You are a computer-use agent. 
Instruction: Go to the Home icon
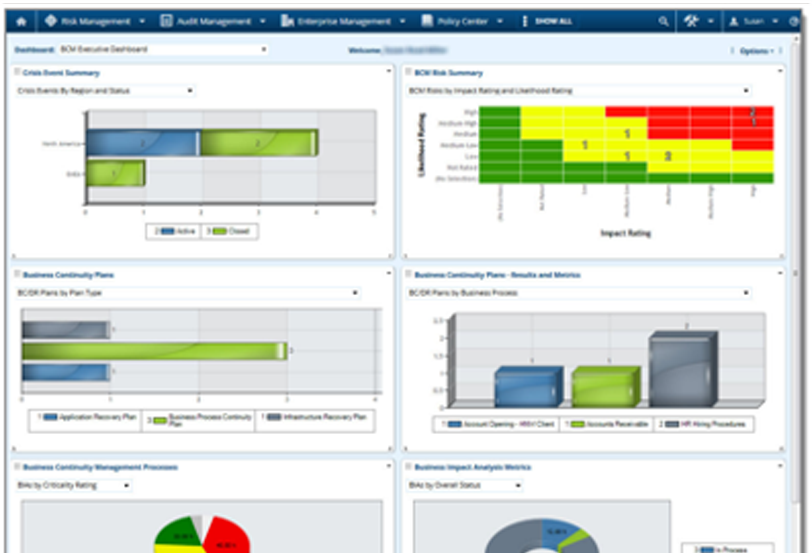(21, 22)
